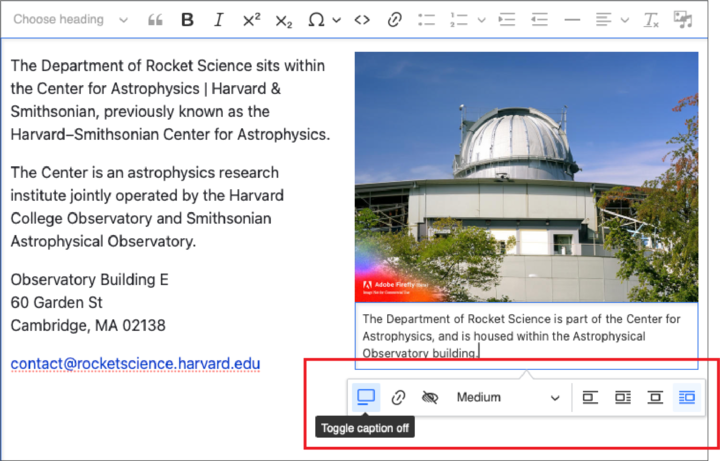The height and width of the screenshot is (461, 720).
Task: Apply subscript formatting
Action: click(283, 20)
